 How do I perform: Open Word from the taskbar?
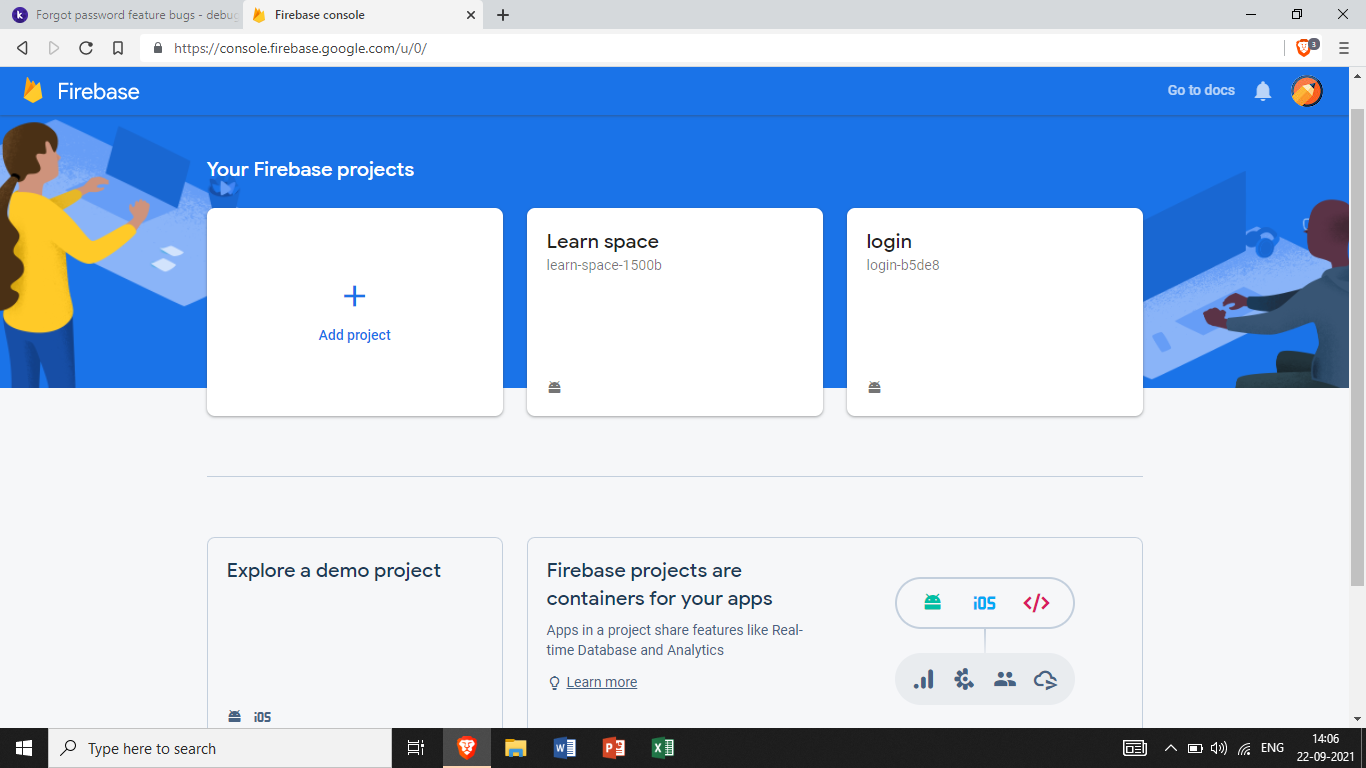coord(564,748)
